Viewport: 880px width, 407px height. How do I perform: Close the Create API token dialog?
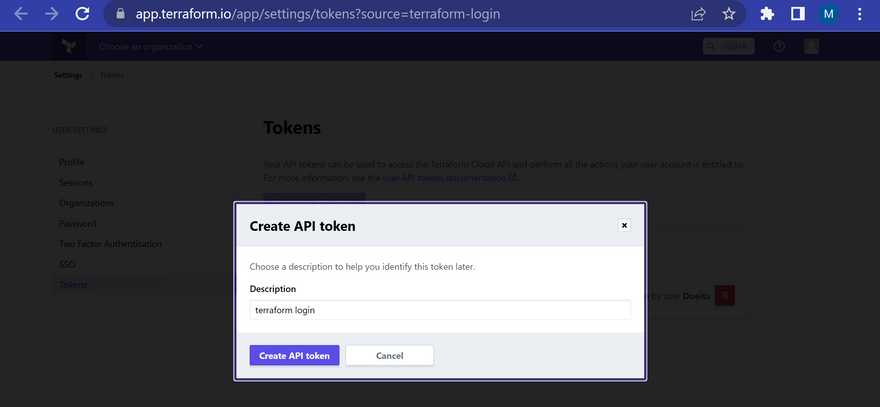click(625, 225)
